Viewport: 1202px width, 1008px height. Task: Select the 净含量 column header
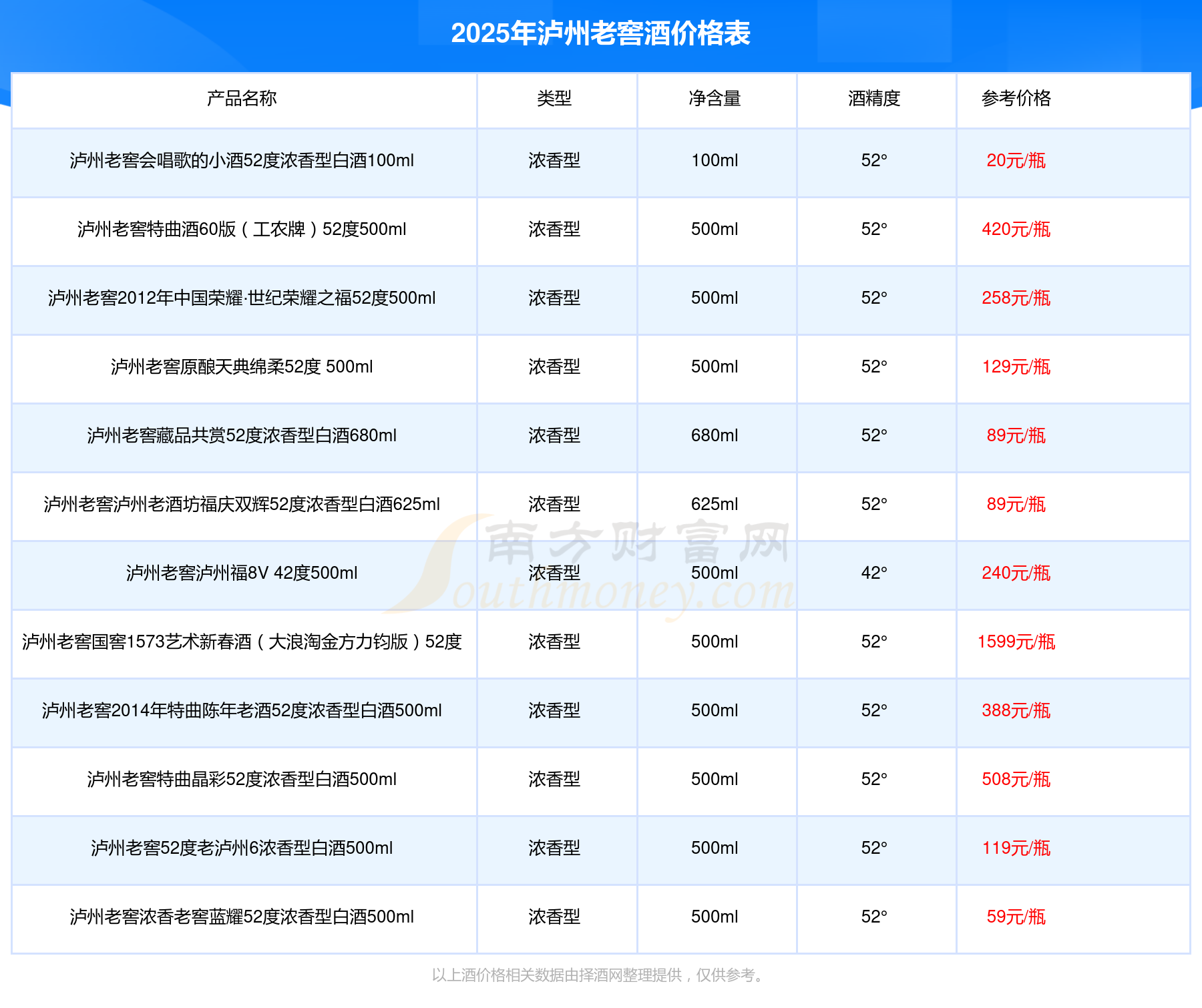click(x=715, y=98)
